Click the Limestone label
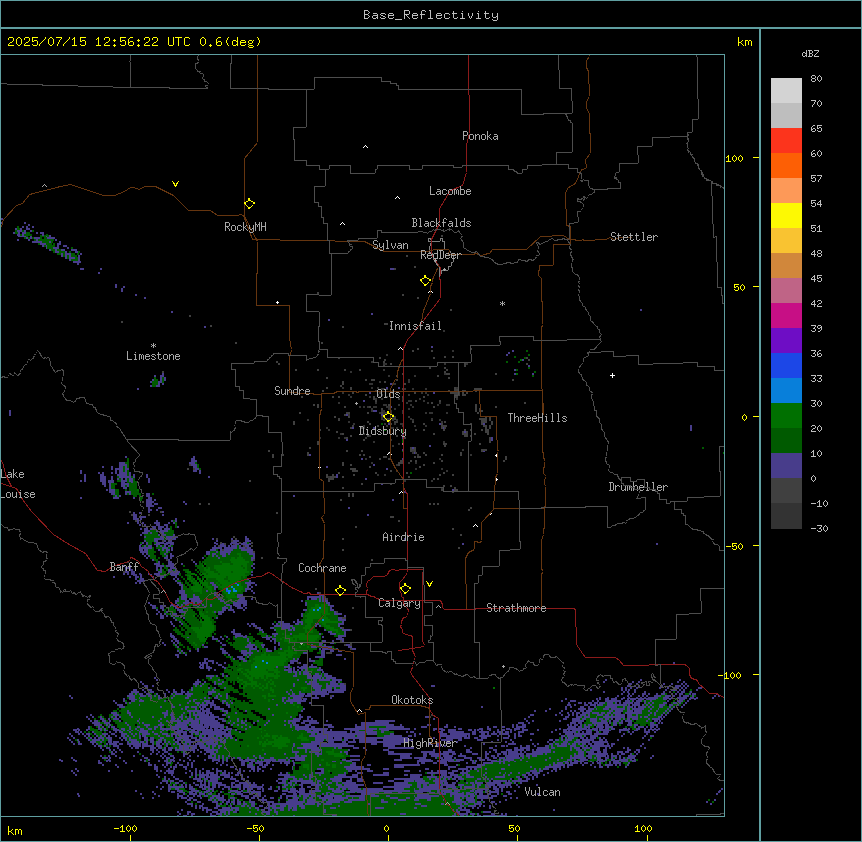 pos(153,356)
